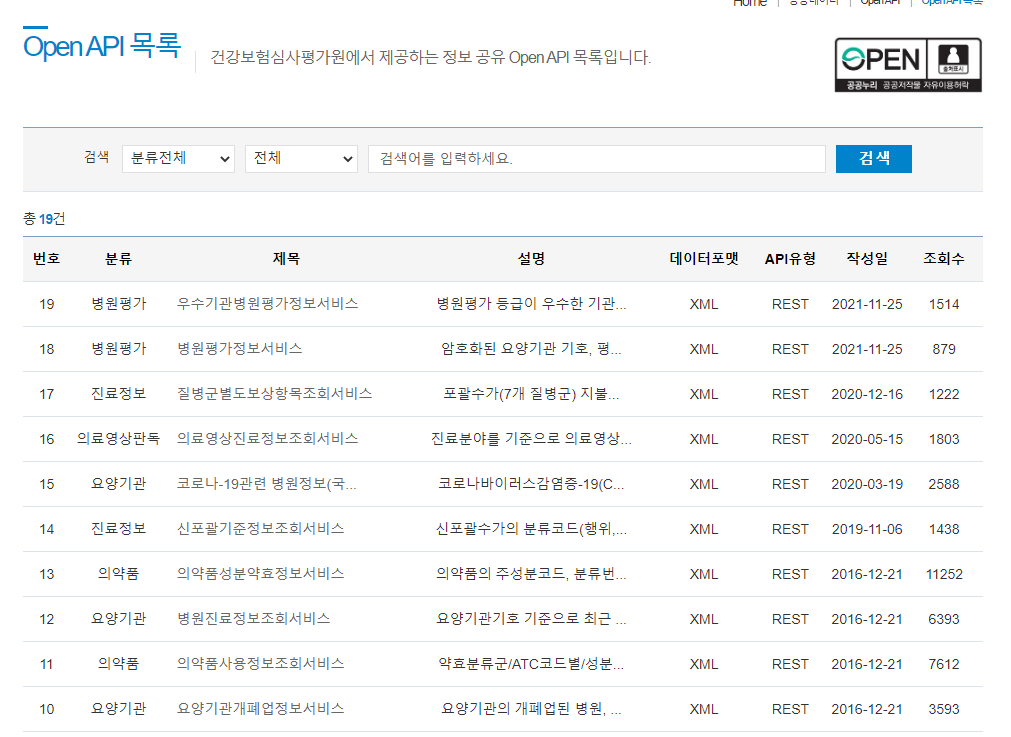Open the 전체 search scope dropdown

click(x=301, y=159)
